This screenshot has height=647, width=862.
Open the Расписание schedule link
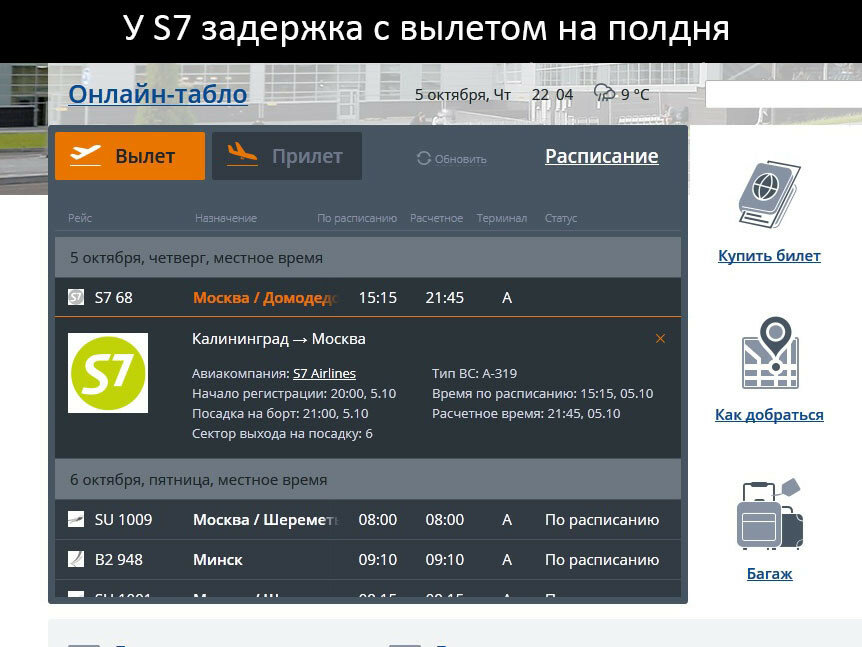601,156
